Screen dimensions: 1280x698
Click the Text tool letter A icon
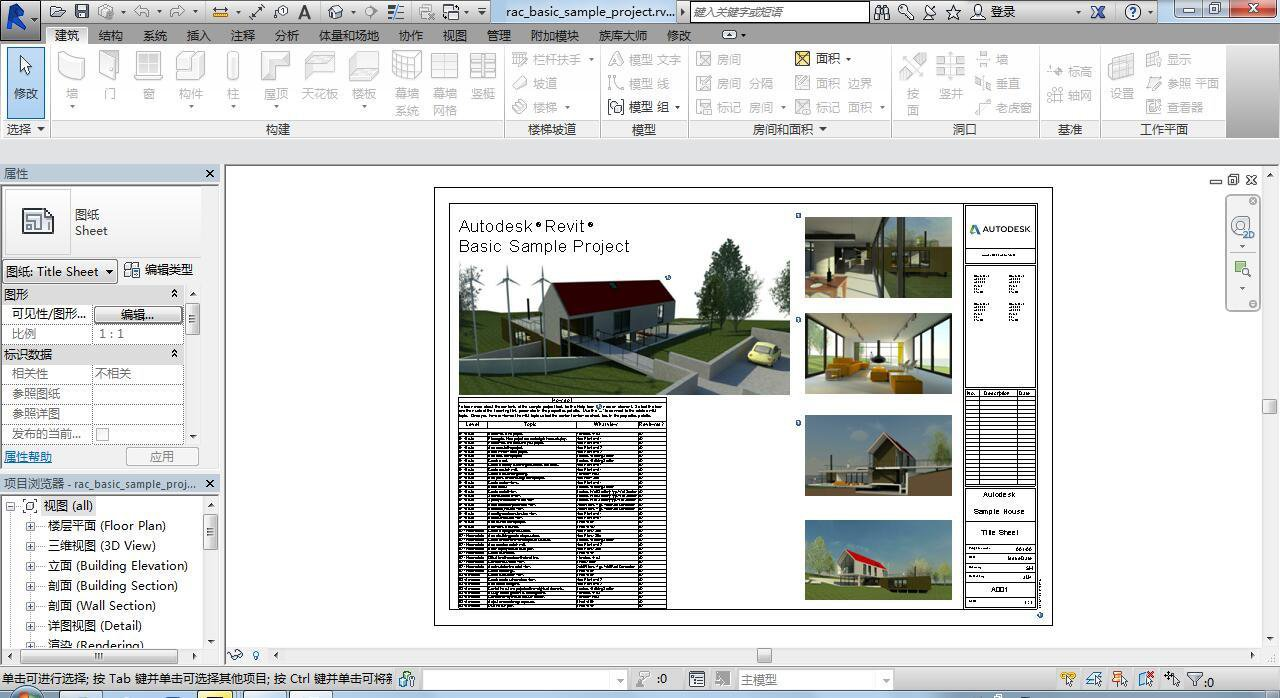[x=304, y=12]
